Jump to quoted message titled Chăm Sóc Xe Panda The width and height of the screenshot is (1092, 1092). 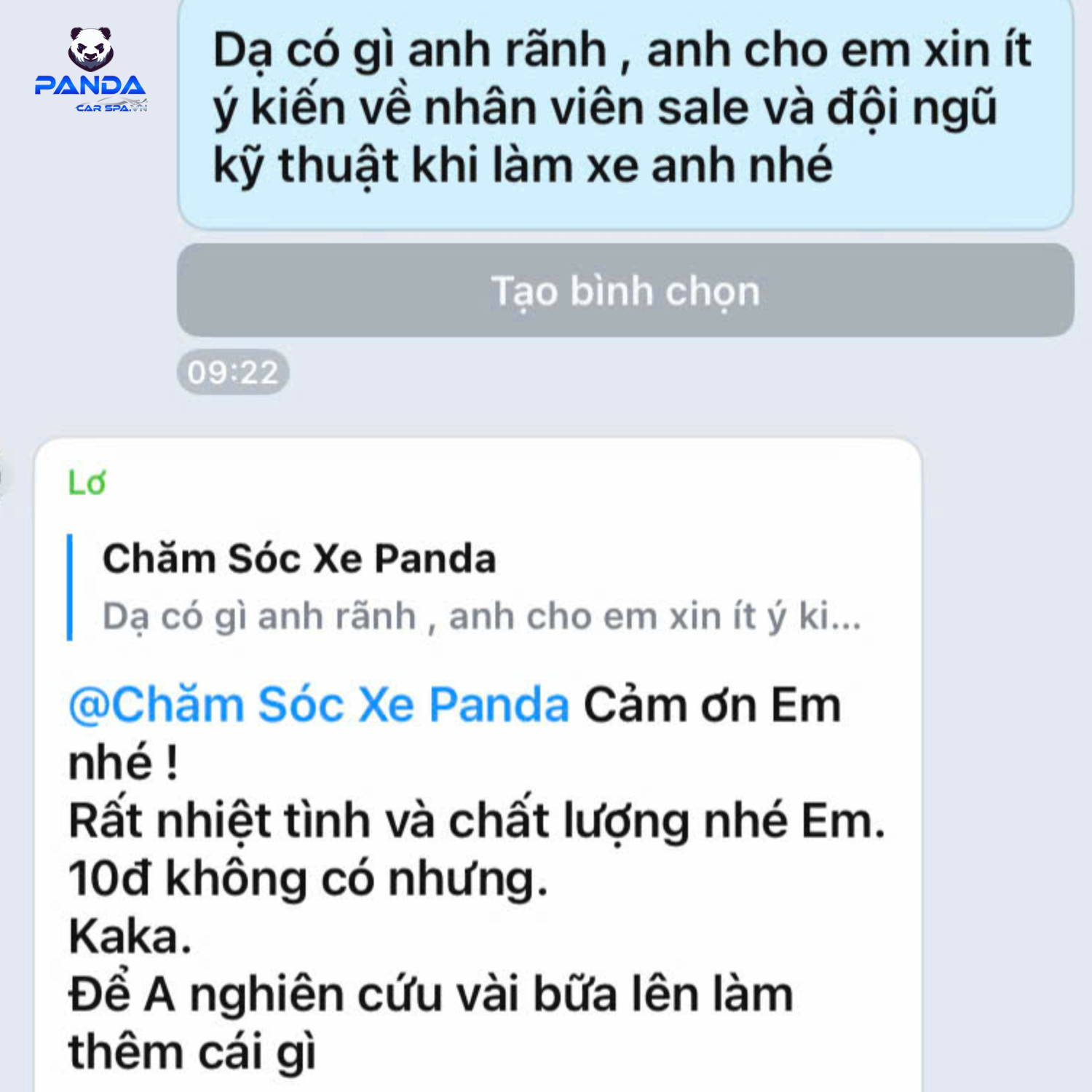pyautogui.click(x=299, y=558)
